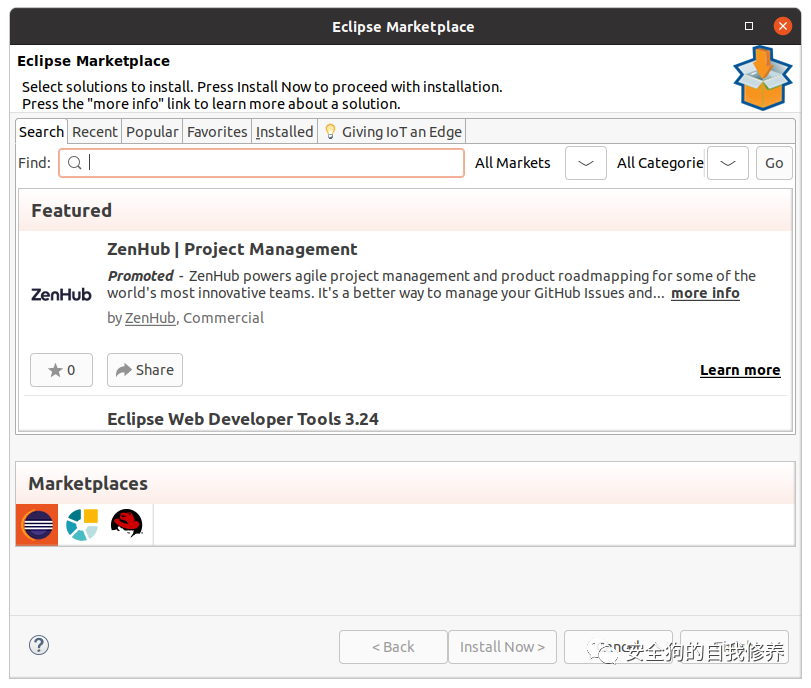The image size is (811, 688).
Task: Select the Red Hat marketplace icon
Action: tap(127, 524)
